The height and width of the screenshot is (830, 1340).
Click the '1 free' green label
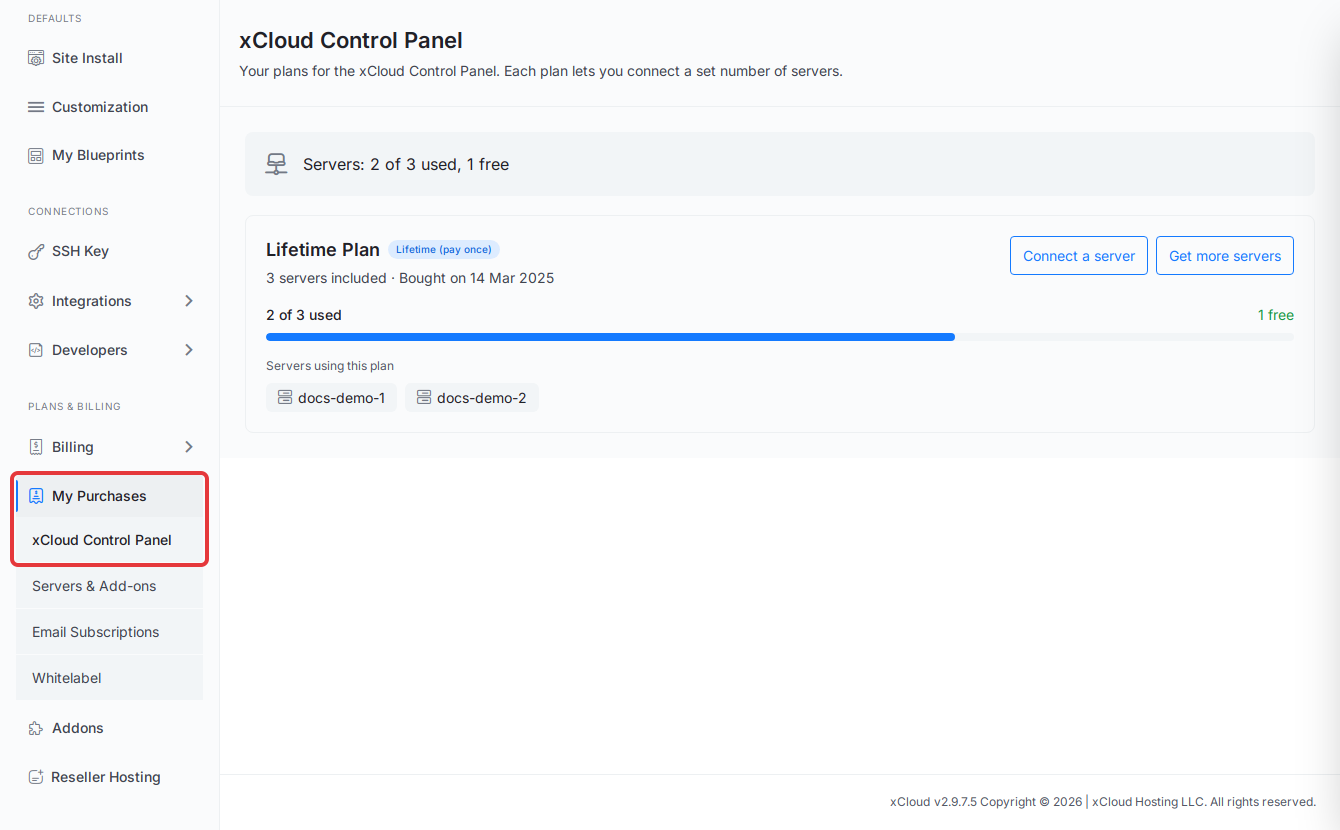(x=1276, y=315)
